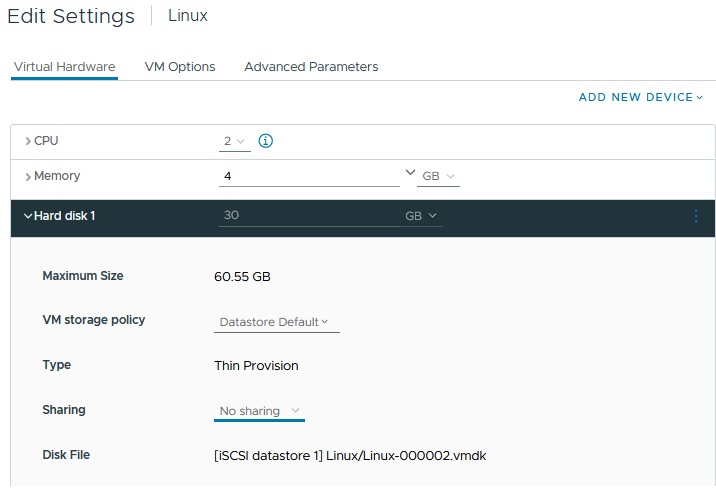Image resolution: width=716 pixels, height=490 pixels.
Task: Click the CPU info icon
Action: [266, 141]
